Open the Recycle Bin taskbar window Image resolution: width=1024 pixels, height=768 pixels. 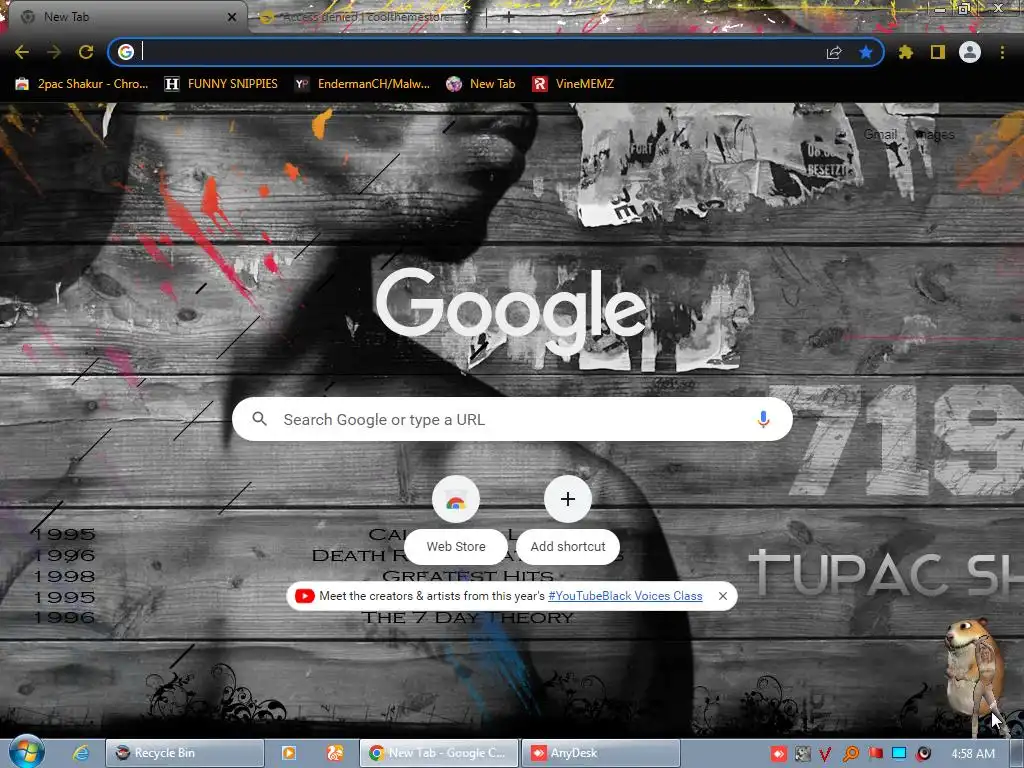(x=185, y=753)
